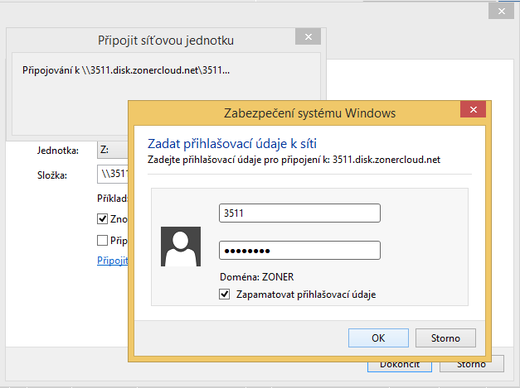This screenshot has width=520, height=388.
Task: Select the Dokončit button in background wizard
Action: point(400,366)
